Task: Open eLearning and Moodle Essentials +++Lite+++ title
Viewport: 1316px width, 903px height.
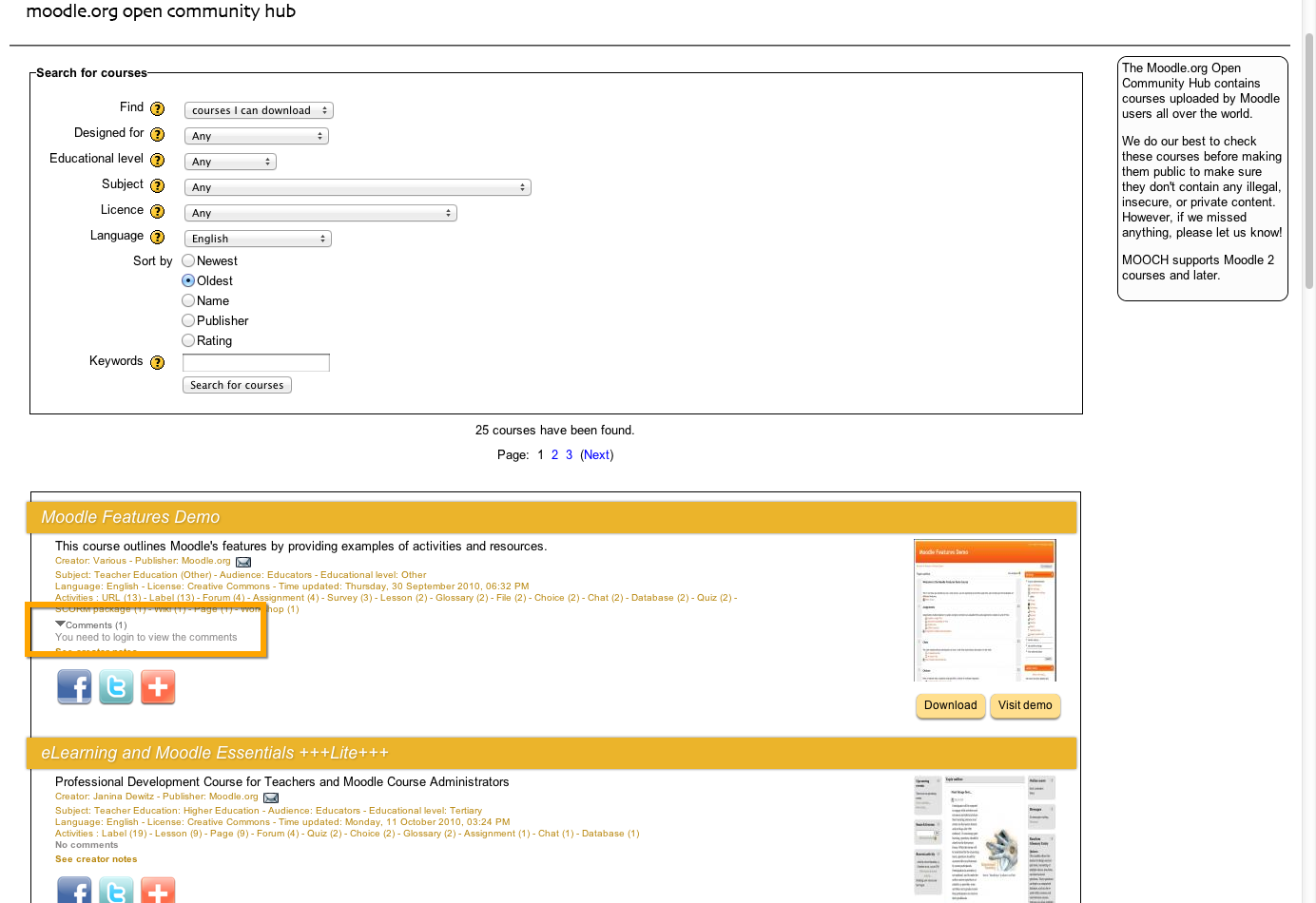Action: point(215,753)
